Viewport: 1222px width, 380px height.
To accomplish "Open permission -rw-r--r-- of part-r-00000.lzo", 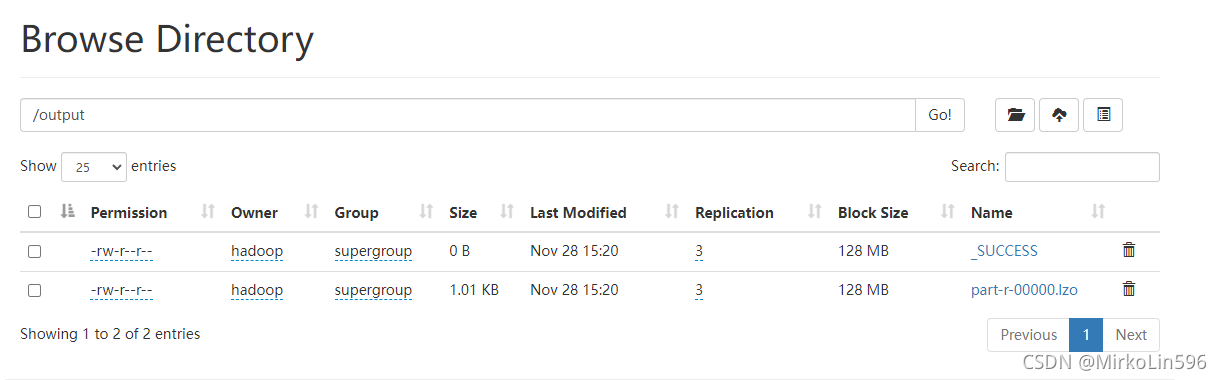I will tap(121, 290).
